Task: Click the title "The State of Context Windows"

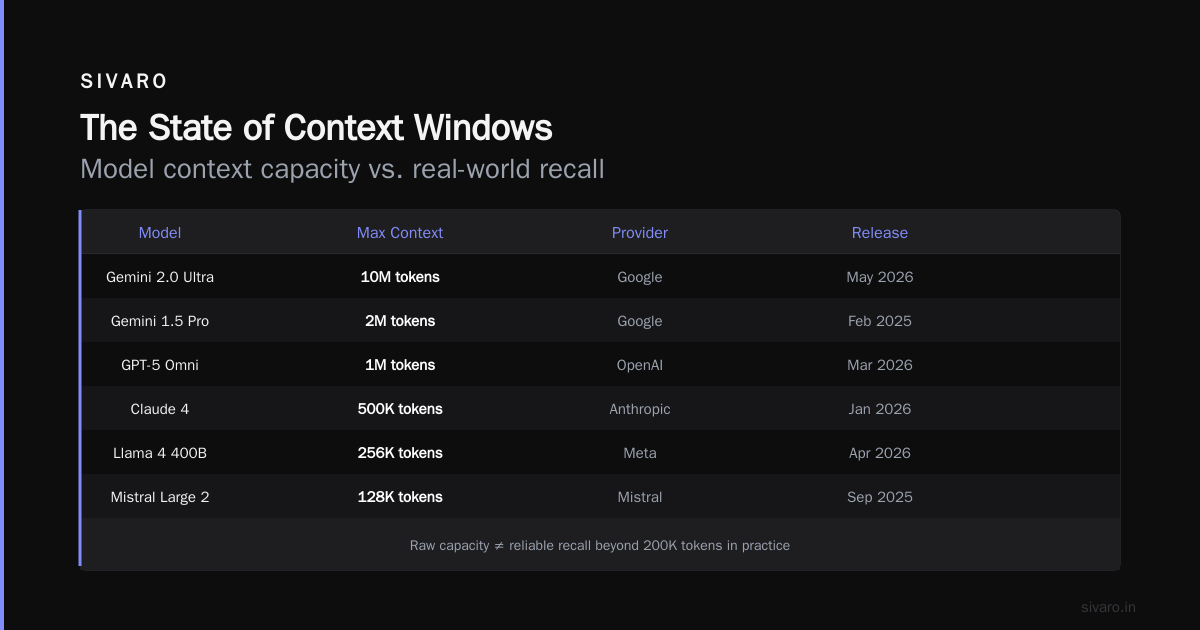Action: click(316, 128)
